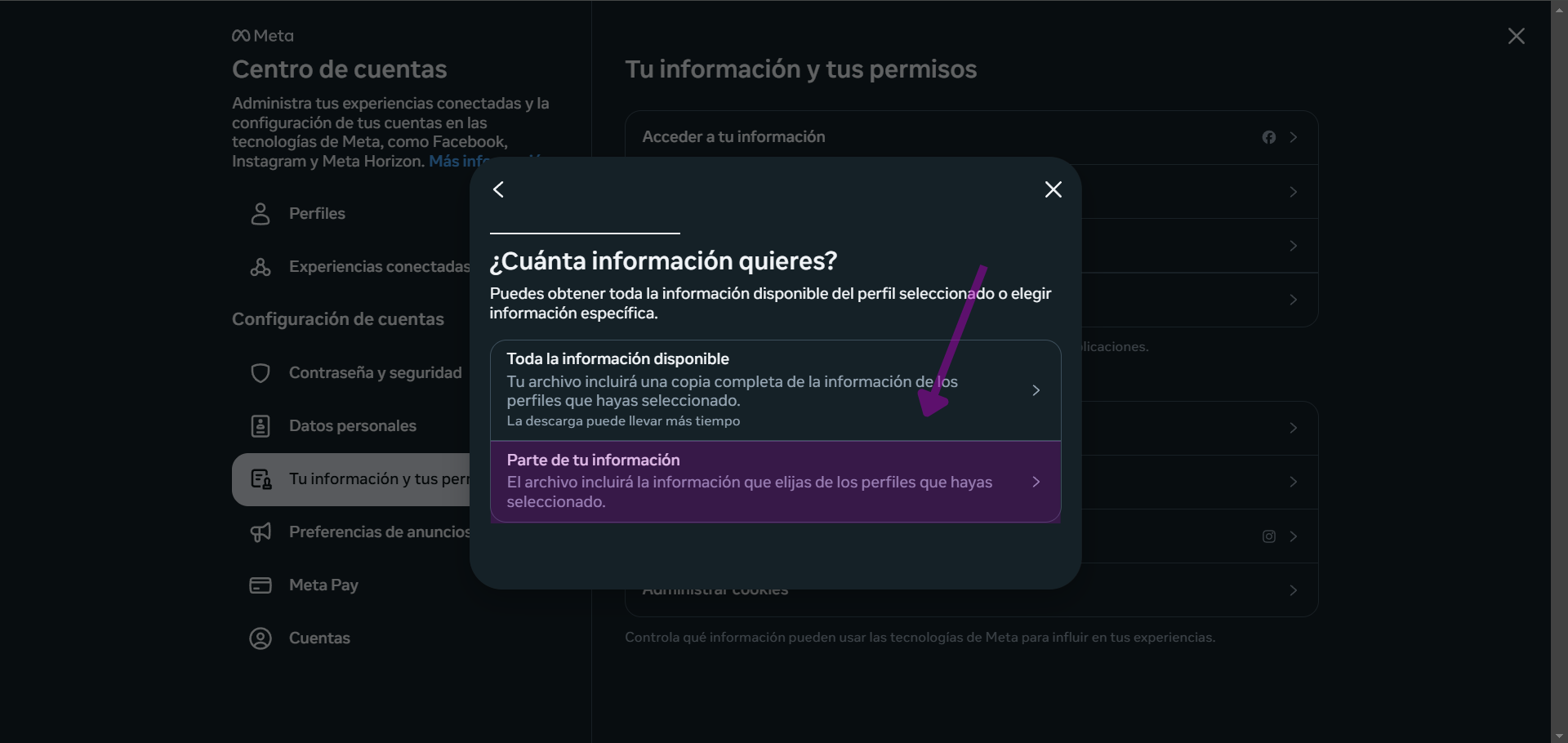Open Preferencias de anuncios
The image size is (1568, 743).
351,532
